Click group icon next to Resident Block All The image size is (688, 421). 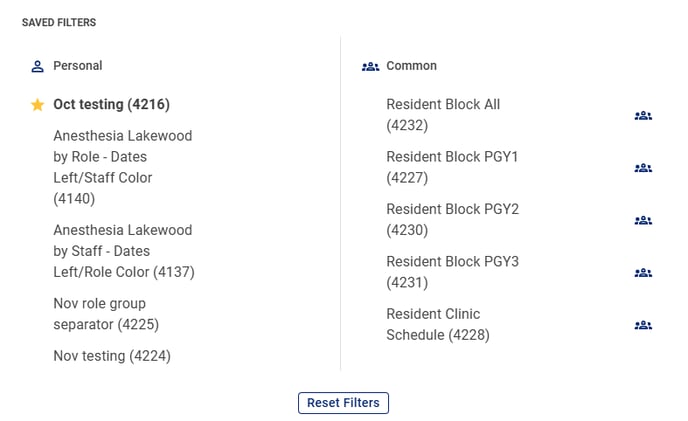pyautogui.click(x=643, y=116)
